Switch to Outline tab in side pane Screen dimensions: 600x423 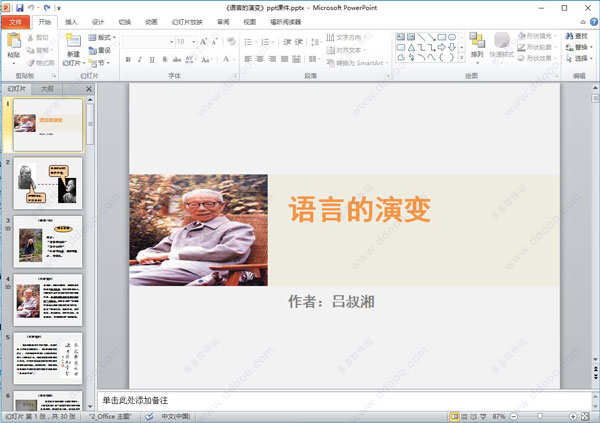click(x=47, y=89)
